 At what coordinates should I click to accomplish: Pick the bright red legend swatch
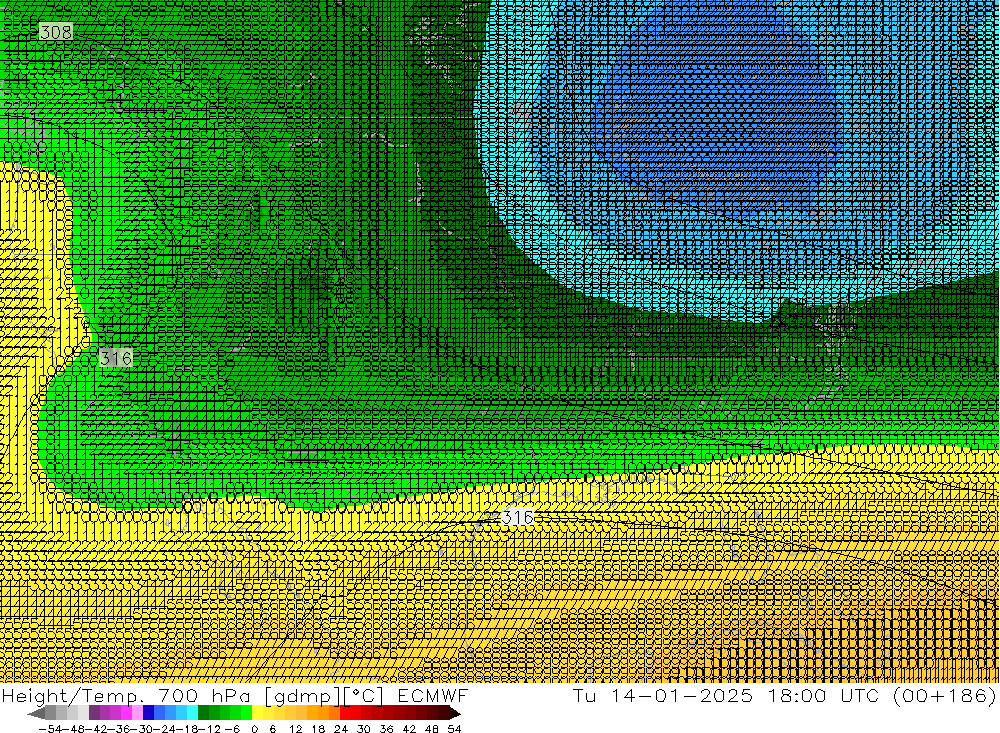coord(345,713)
